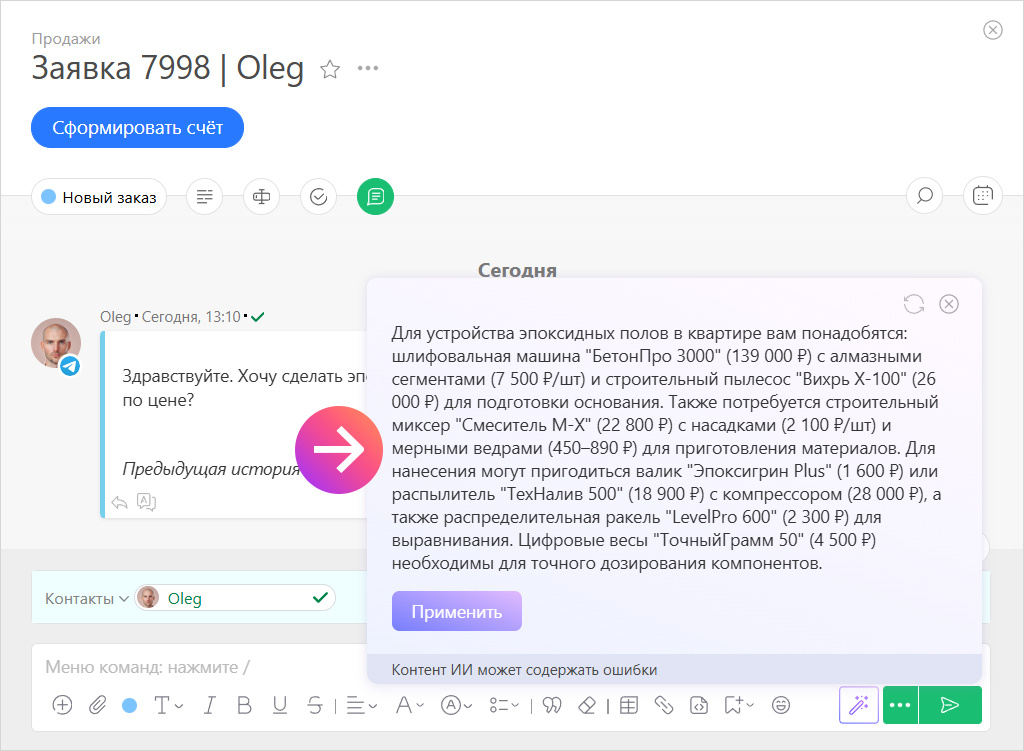Translate Oleg's message
Screen dimensions: 1024x751
click(147, 502)
